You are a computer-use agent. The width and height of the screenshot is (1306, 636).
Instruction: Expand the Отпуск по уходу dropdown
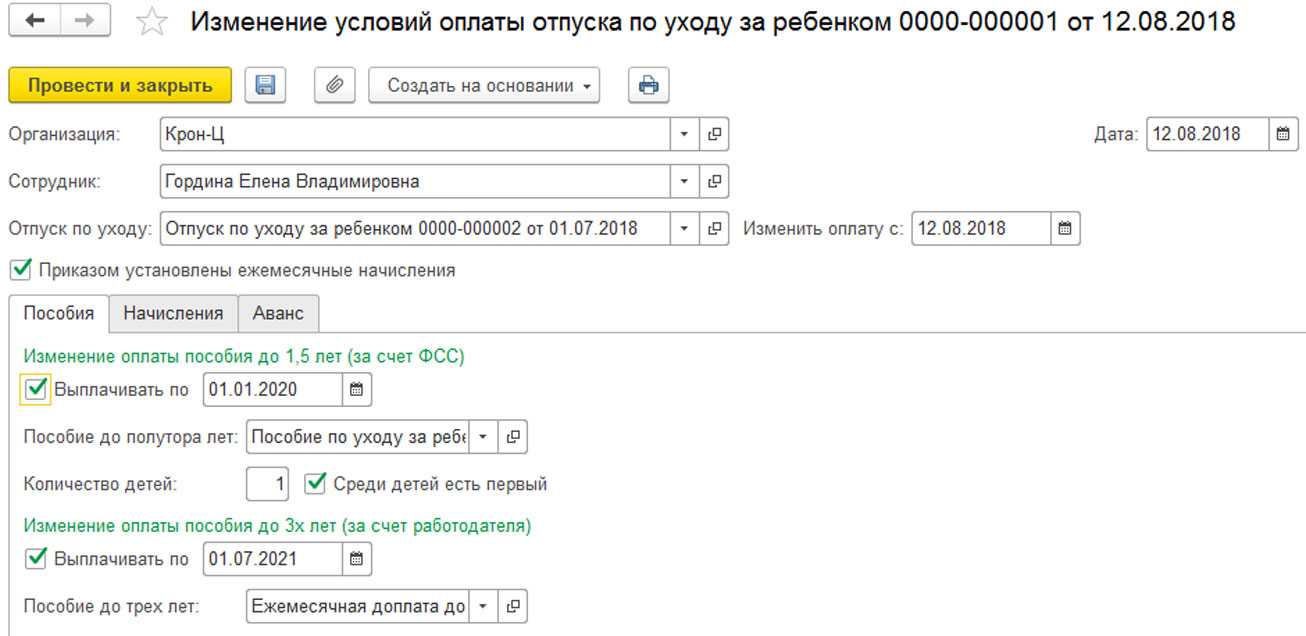coord(685,229)
